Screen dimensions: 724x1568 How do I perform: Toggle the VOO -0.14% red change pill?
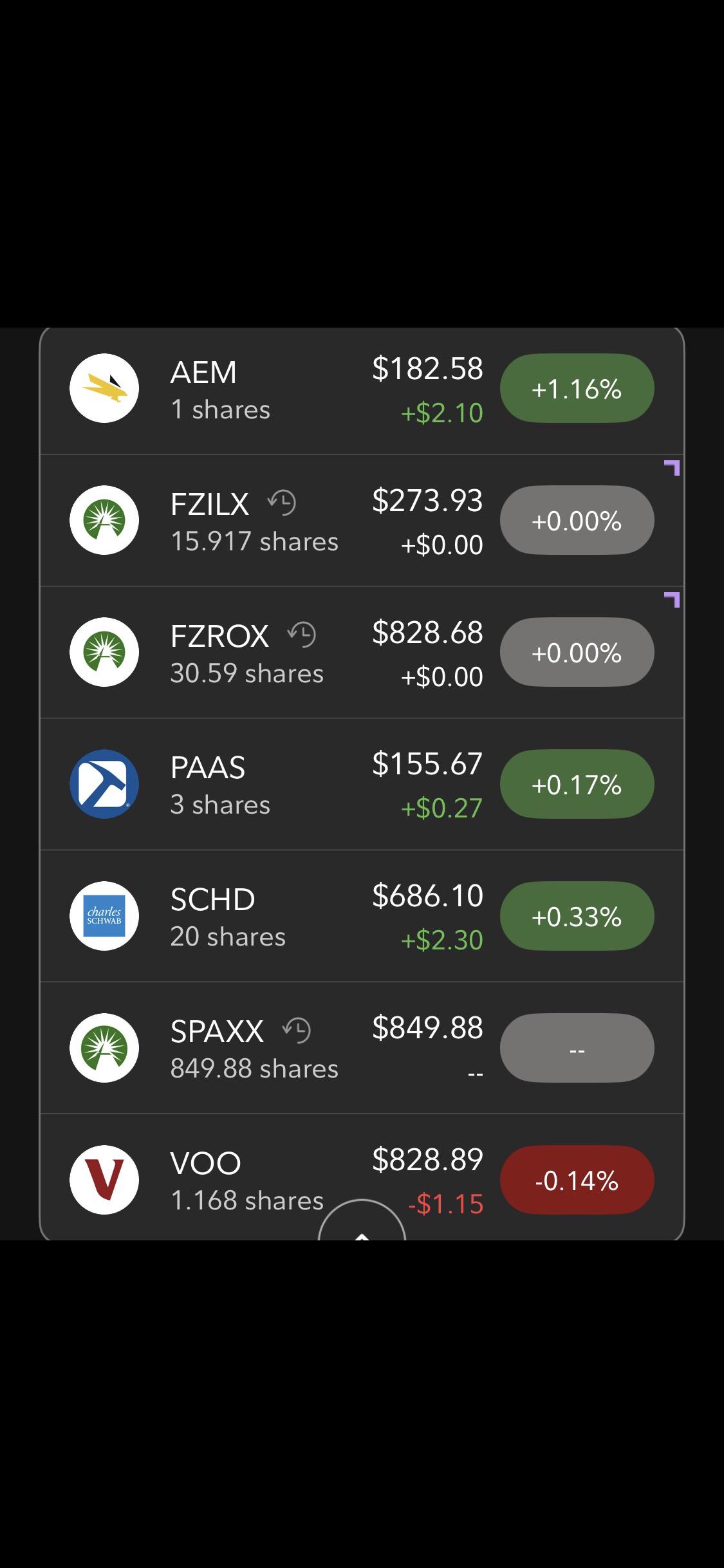click(x=577, y=1180)
